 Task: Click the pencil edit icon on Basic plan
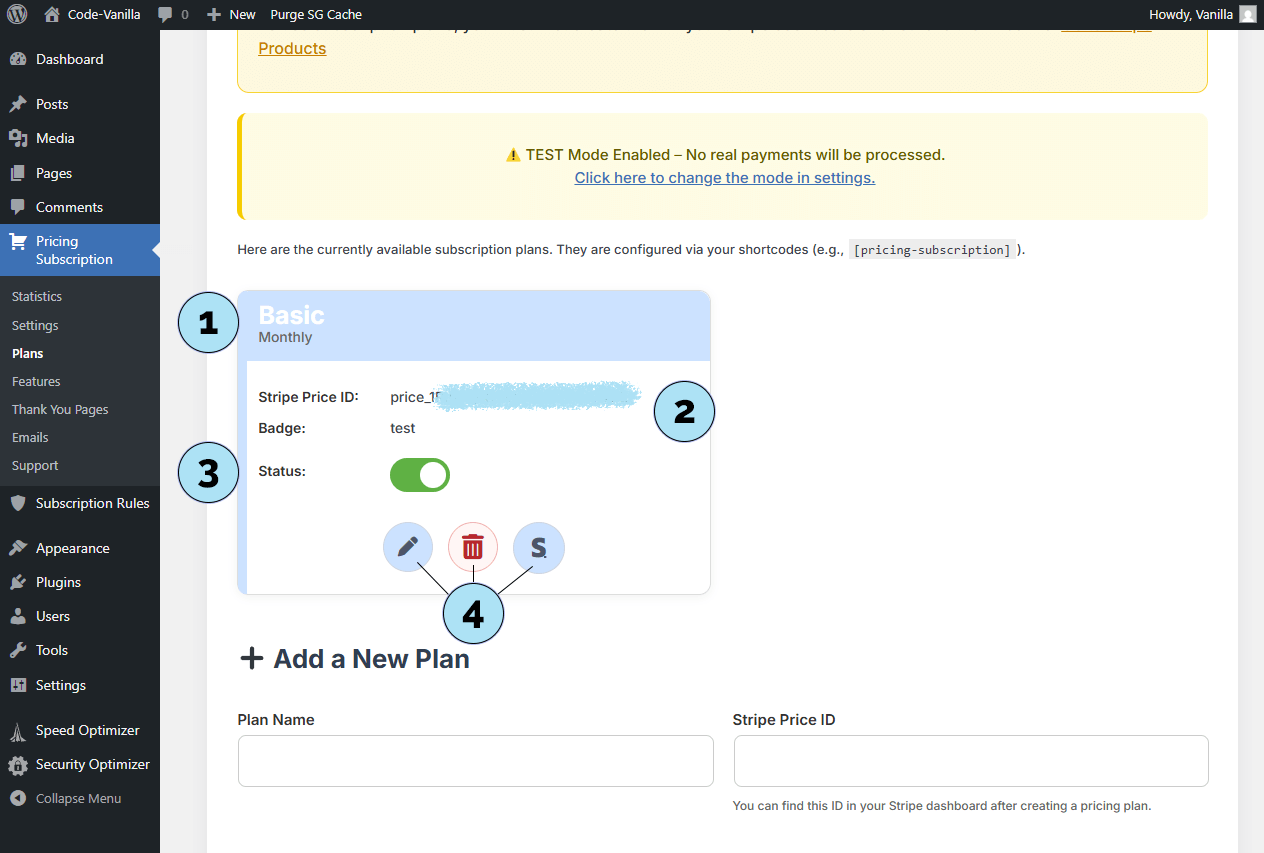pyautogui.click(x=407, y=547)
